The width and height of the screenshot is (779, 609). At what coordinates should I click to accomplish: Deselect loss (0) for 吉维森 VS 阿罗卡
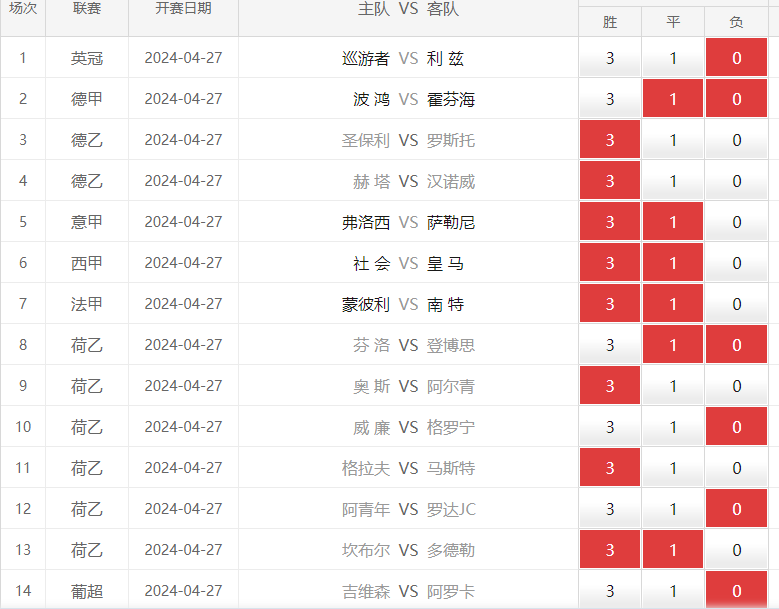(736, 590)
